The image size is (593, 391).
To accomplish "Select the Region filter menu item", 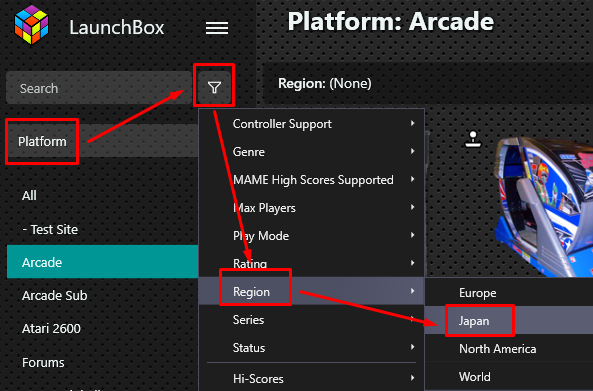I will coord(312,291).
